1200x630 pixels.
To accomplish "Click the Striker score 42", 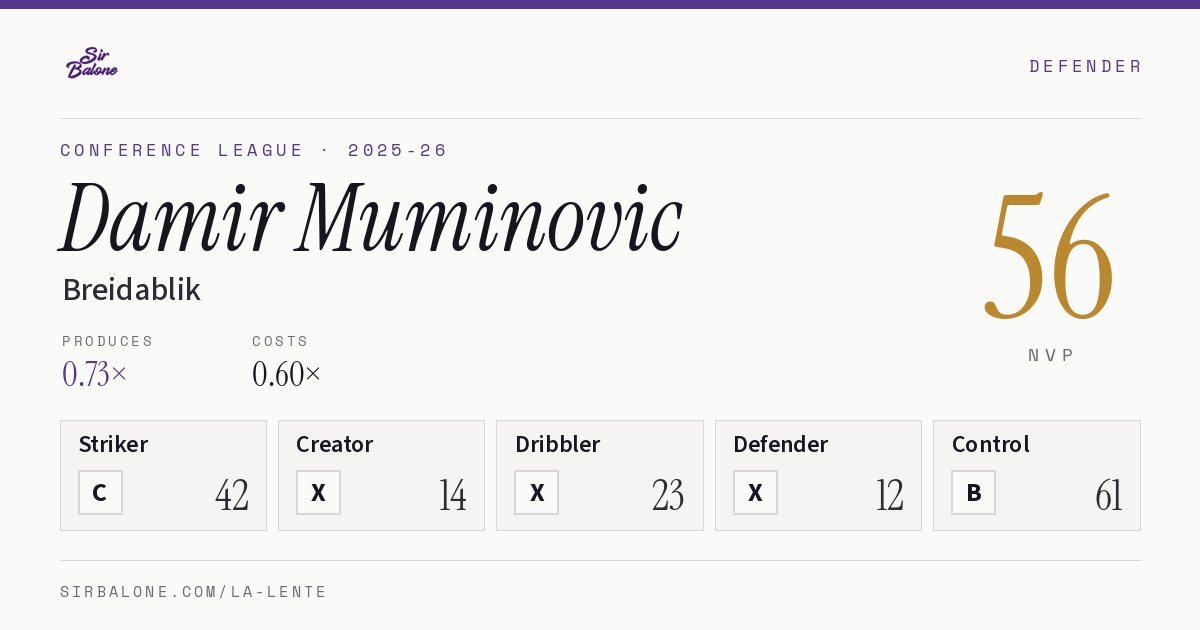I will tap(232, 495).
